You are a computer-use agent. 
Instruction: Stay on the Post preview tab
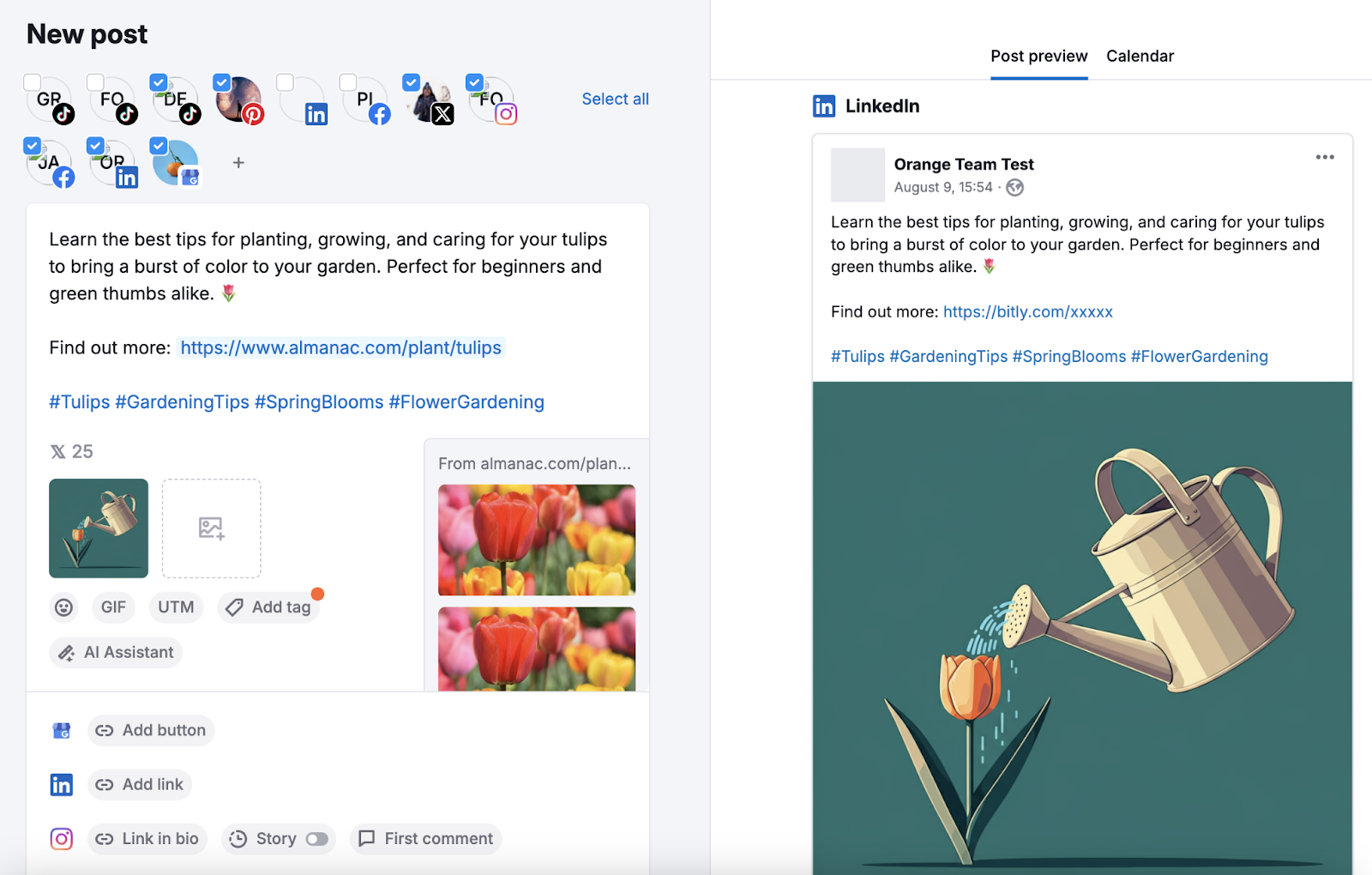[x=1038, y=56]
